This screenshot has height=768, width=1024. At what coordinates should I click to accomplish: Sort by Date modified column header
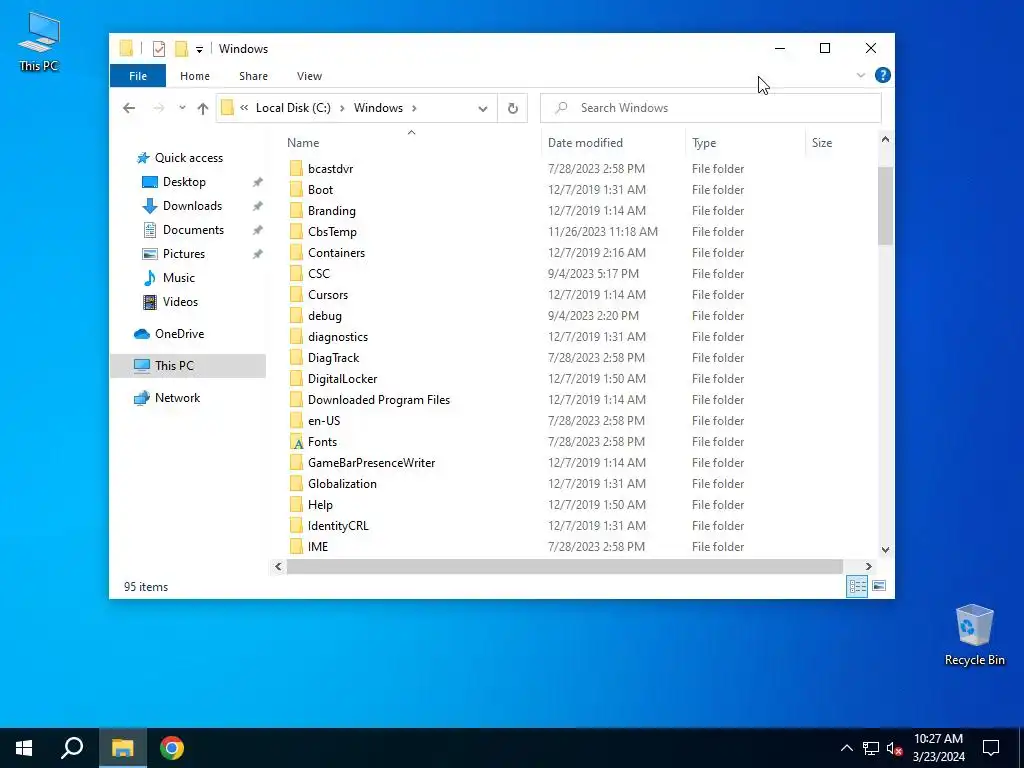(x=585, y=142)
